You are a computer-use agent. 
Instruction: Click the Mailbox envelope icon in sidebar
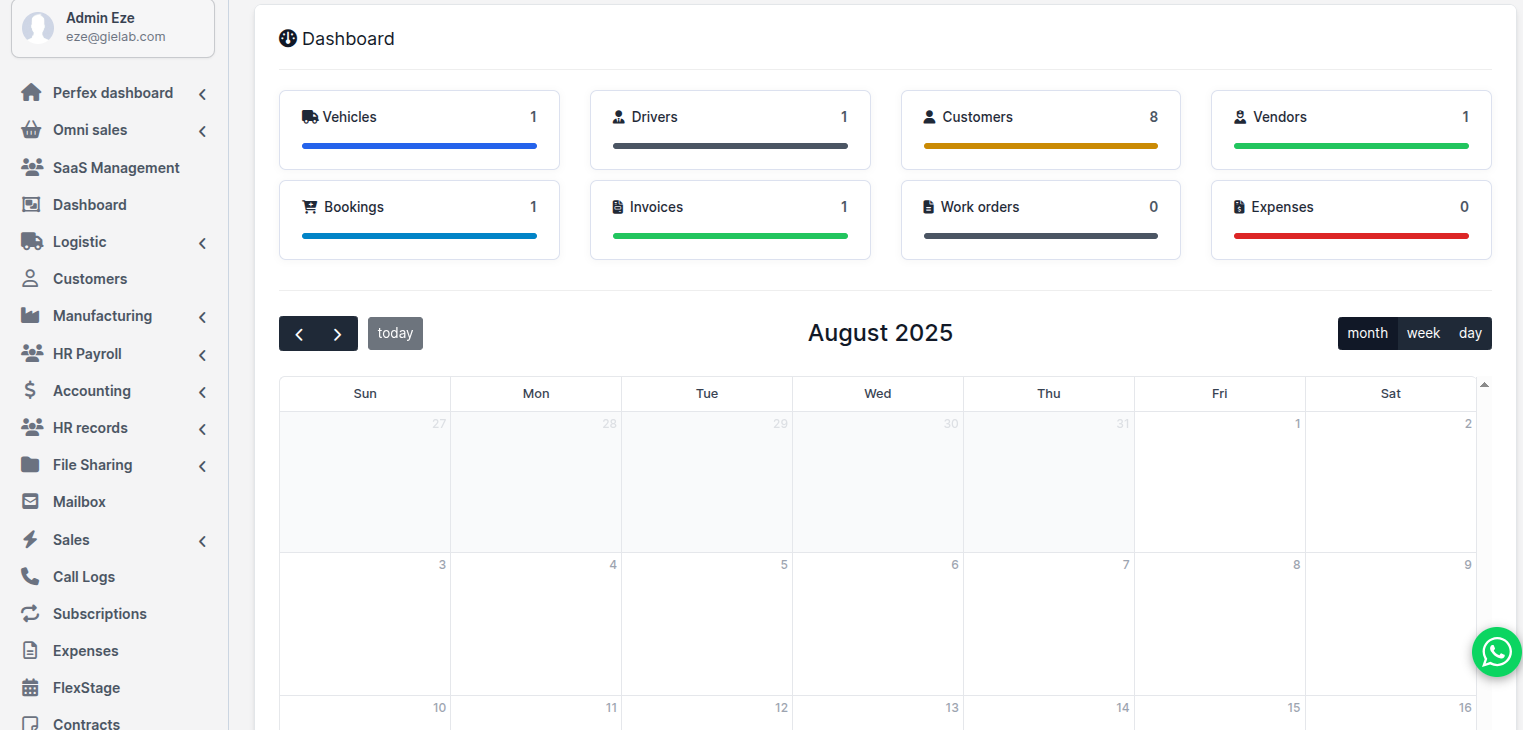point(31,502)
